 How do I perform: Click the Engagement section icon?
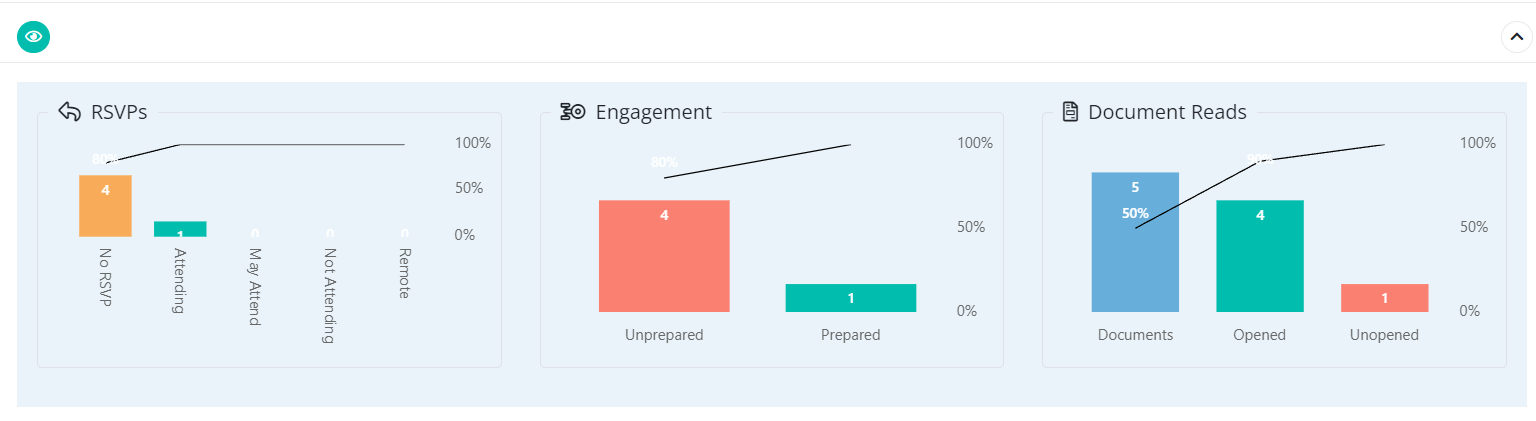click(x=573, y=112)
